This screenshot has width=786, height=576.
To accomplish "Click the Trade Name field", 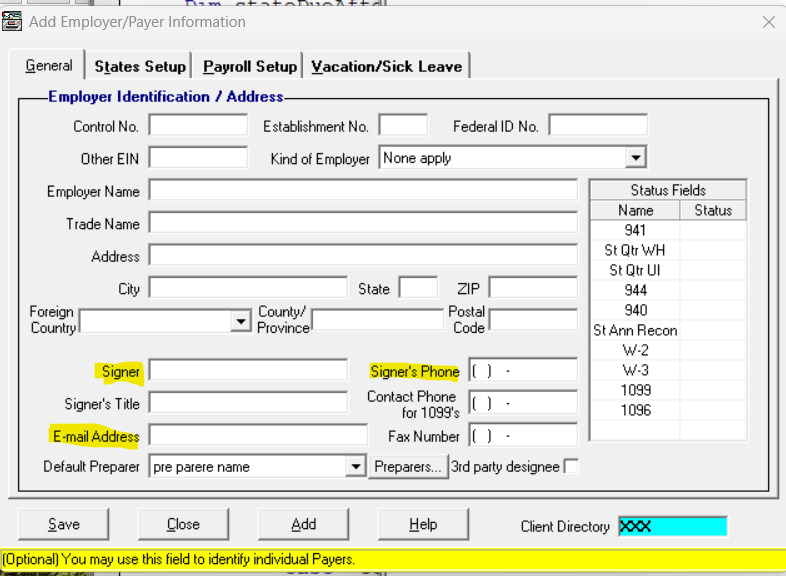I will [363, 223].
